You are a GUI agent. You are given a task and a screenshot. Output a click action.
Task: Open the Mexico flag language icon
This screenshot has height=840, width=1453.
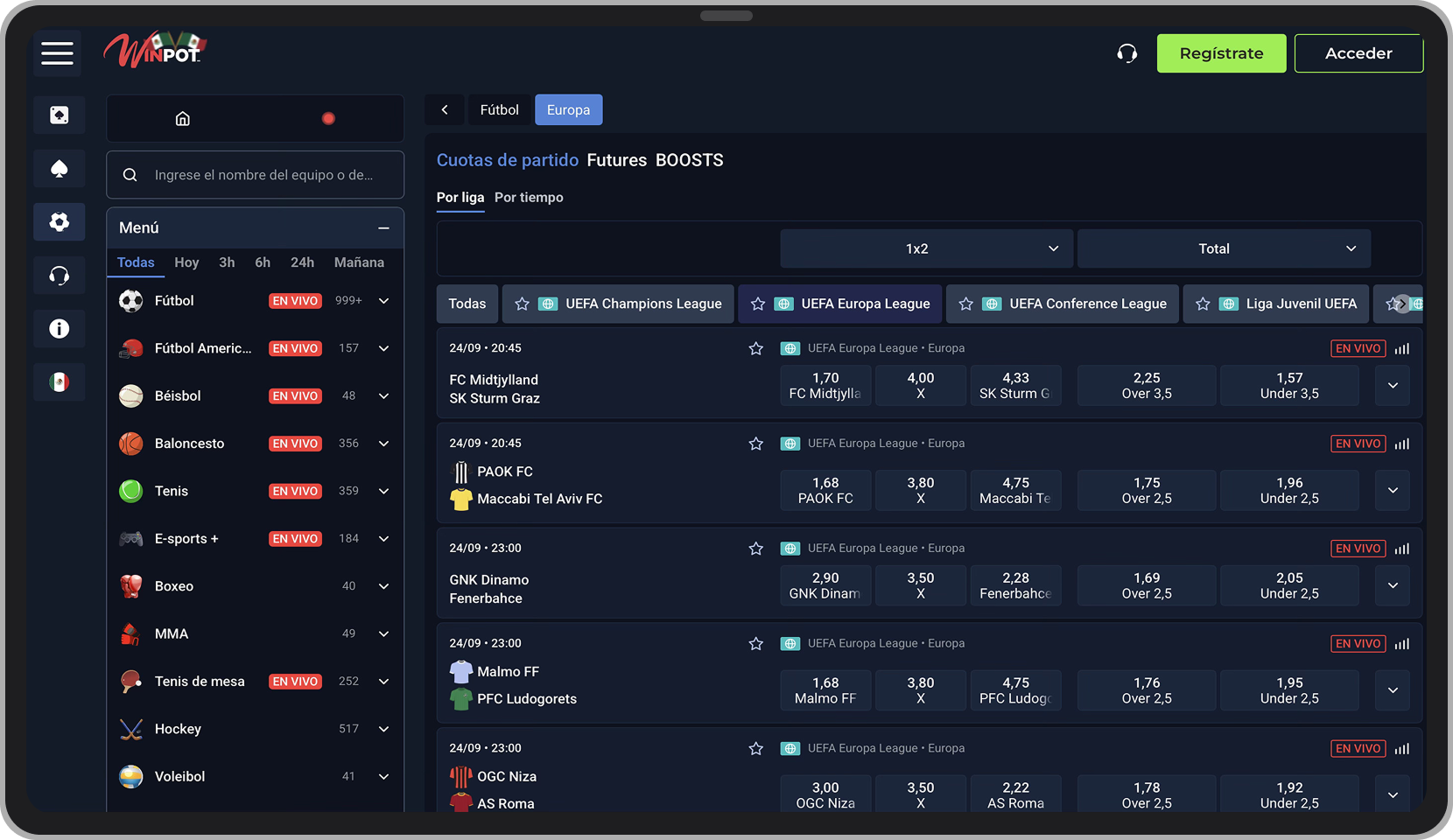59,382
